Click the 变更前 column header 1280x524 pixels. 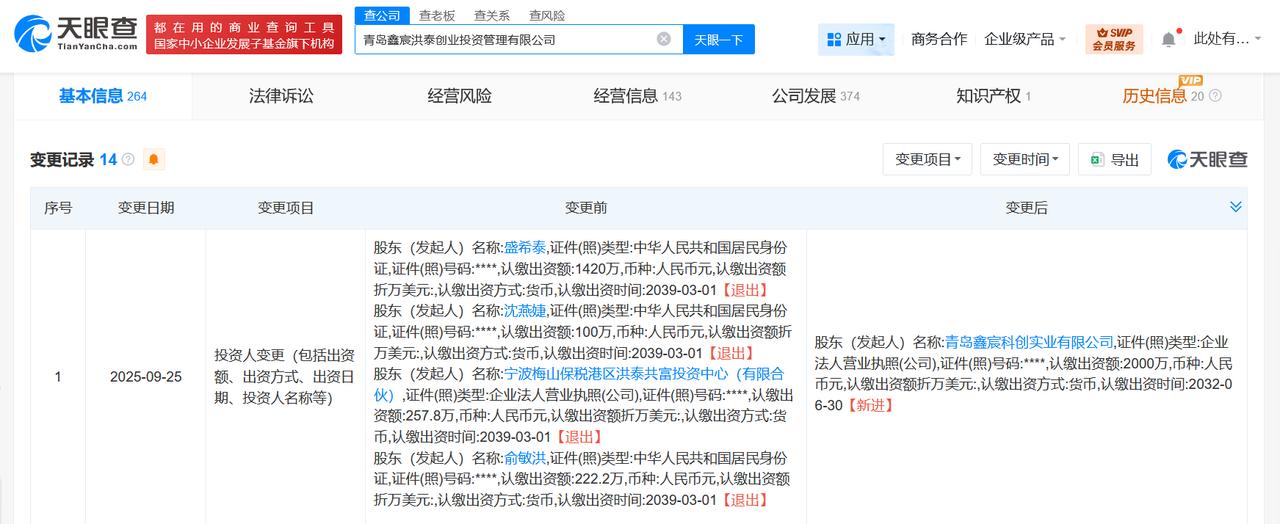pyautogui.click(x=586, y=208)
